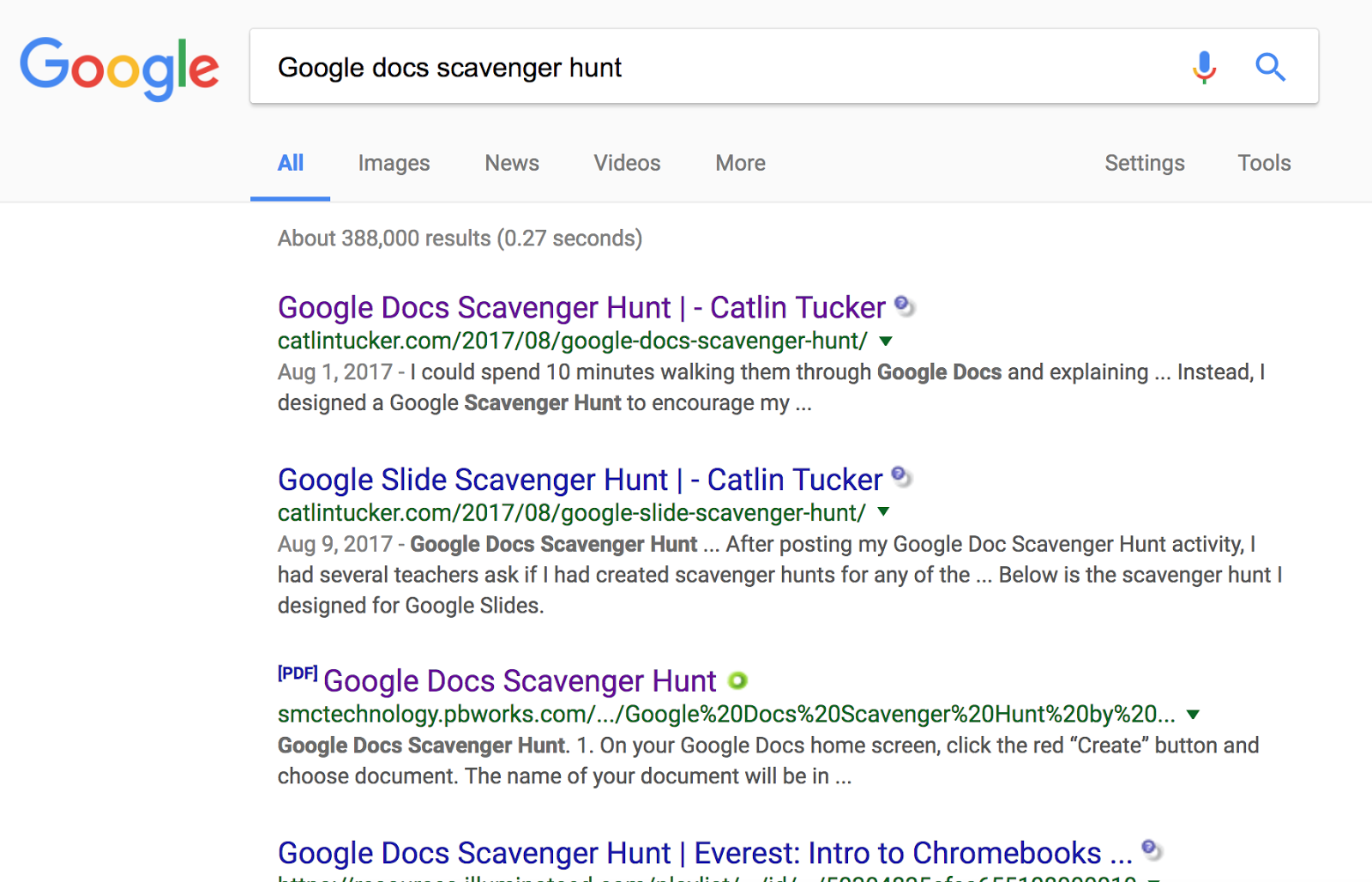Click the green circle icon beside PDF result
The image size is (1372, 882).
737,681
